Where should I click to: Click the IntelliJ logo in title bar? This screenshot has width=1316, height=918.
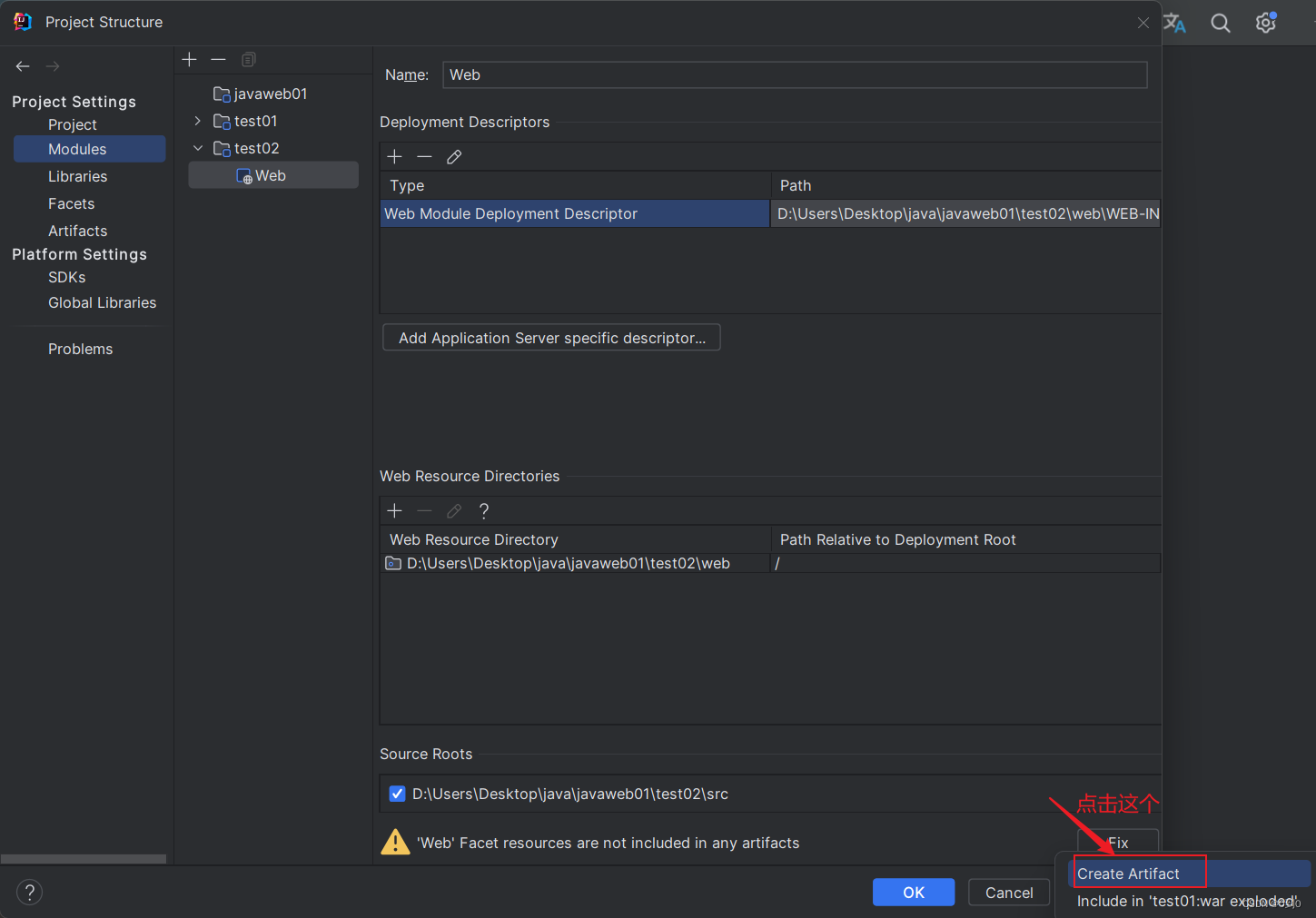(23, 22)
